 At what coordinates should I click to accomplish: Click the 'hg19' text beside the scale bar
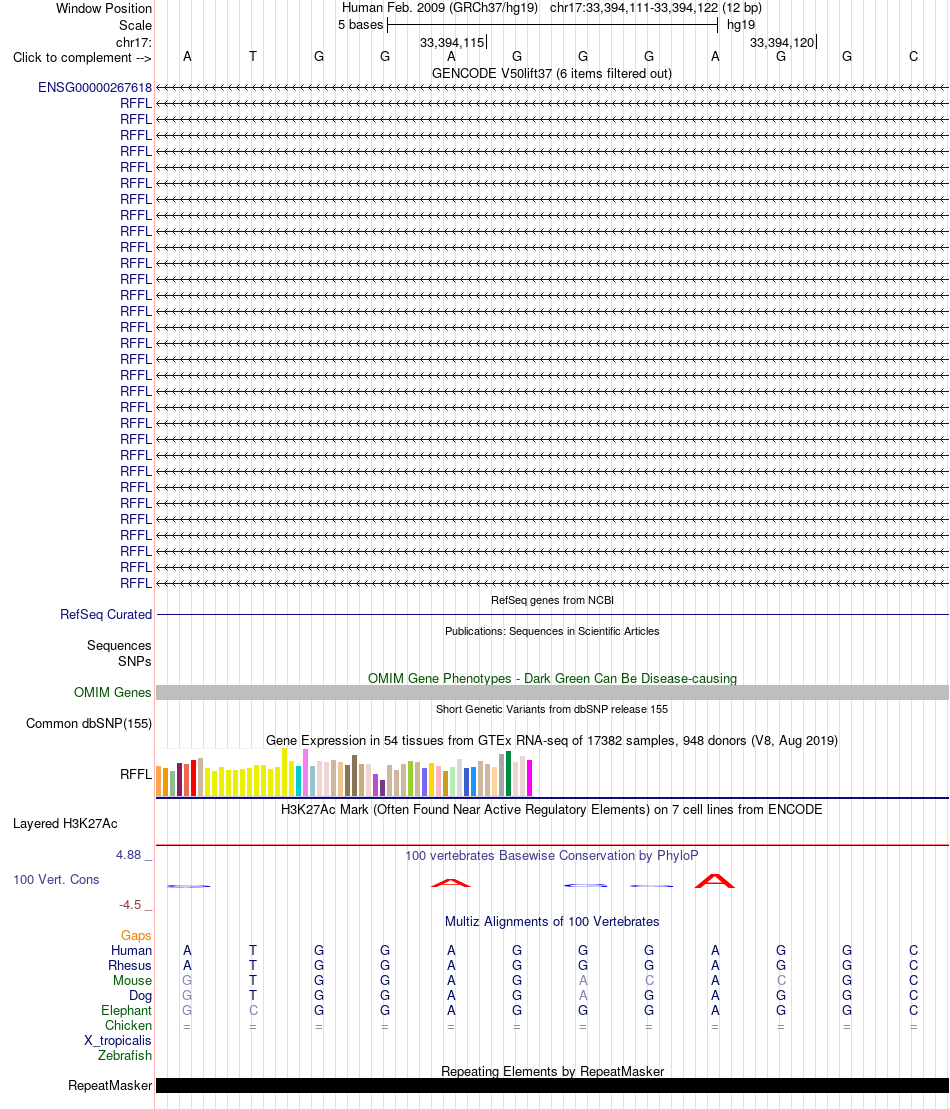pos(741,25)
